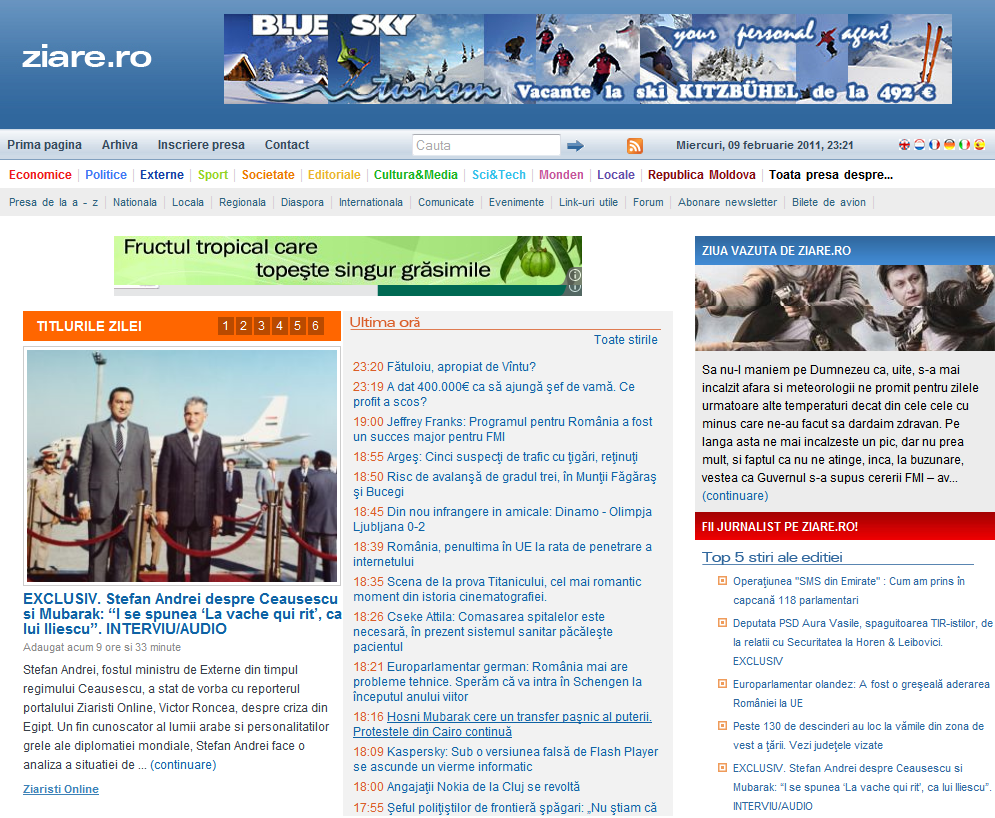Click Abonare newsletter
The image size is (995, 818).
pyautogui.click(x=727, y=202)
